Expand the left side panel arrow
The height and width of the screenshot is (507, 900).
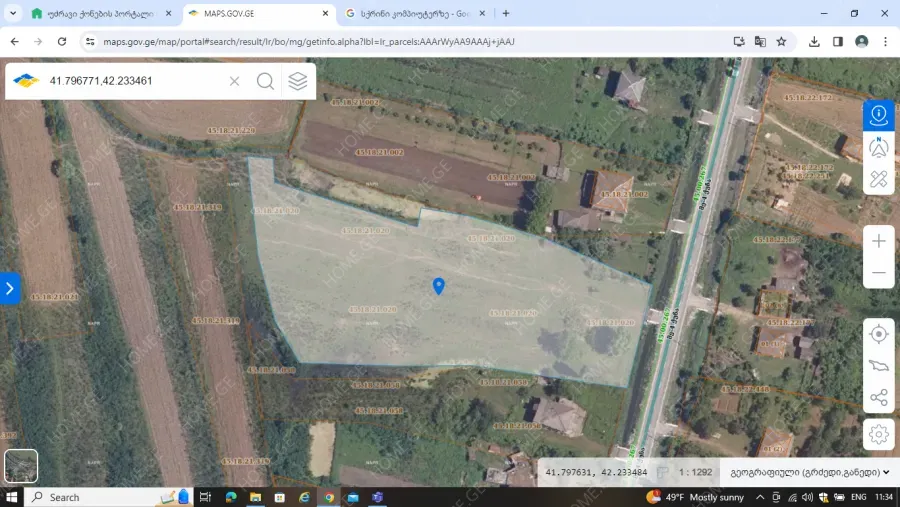click(9, 289)
